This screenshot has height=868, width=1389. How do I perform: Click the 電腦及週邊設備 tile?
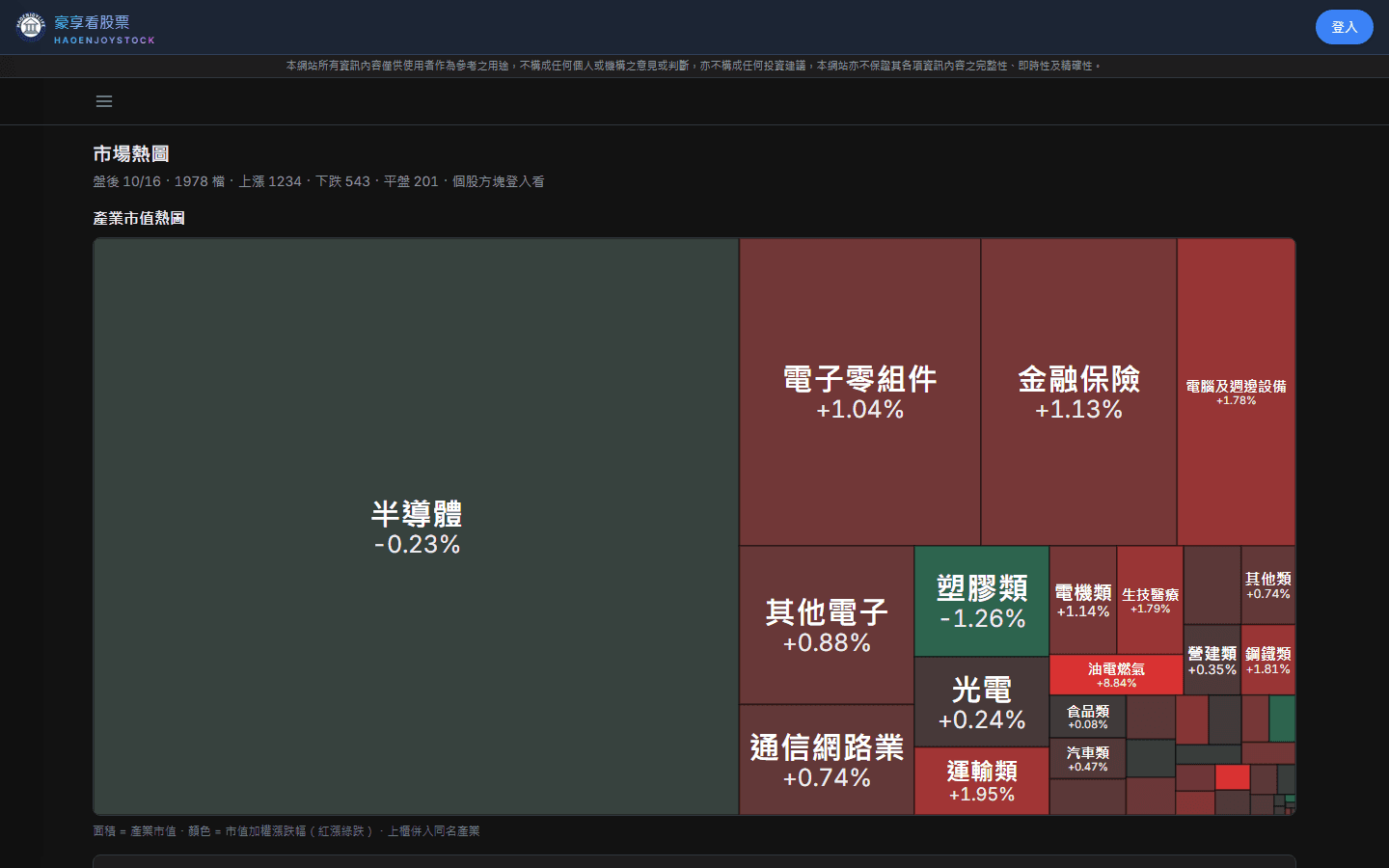pos(1236,393)
